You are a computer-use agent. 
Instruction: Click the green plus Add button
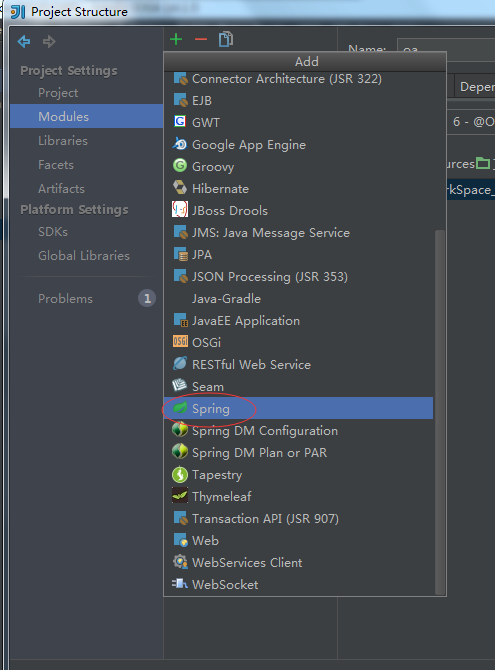(x=176, y=40)
